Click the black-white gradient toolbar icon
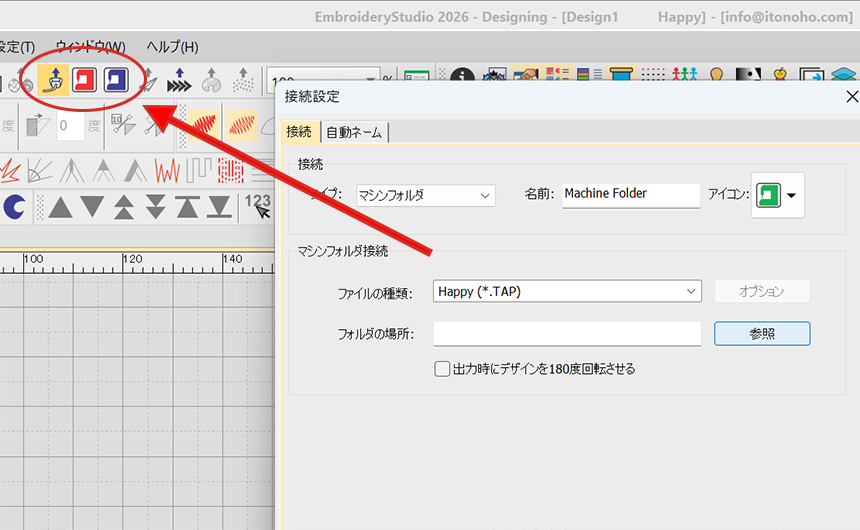Viewport: 860px width, 530px height. 748,75
